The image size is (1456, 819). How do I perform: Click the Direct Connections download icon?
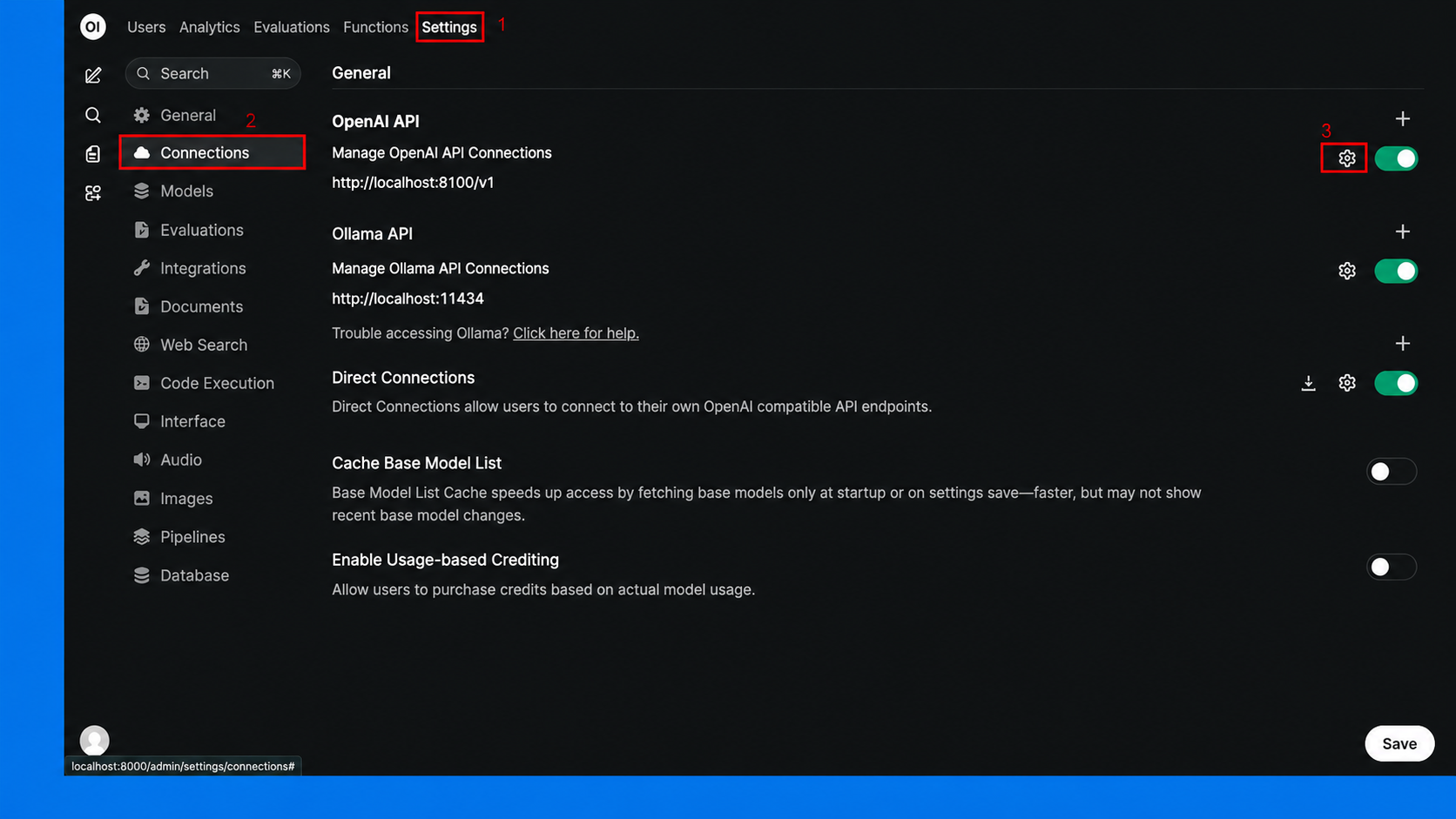[1308, 383]
